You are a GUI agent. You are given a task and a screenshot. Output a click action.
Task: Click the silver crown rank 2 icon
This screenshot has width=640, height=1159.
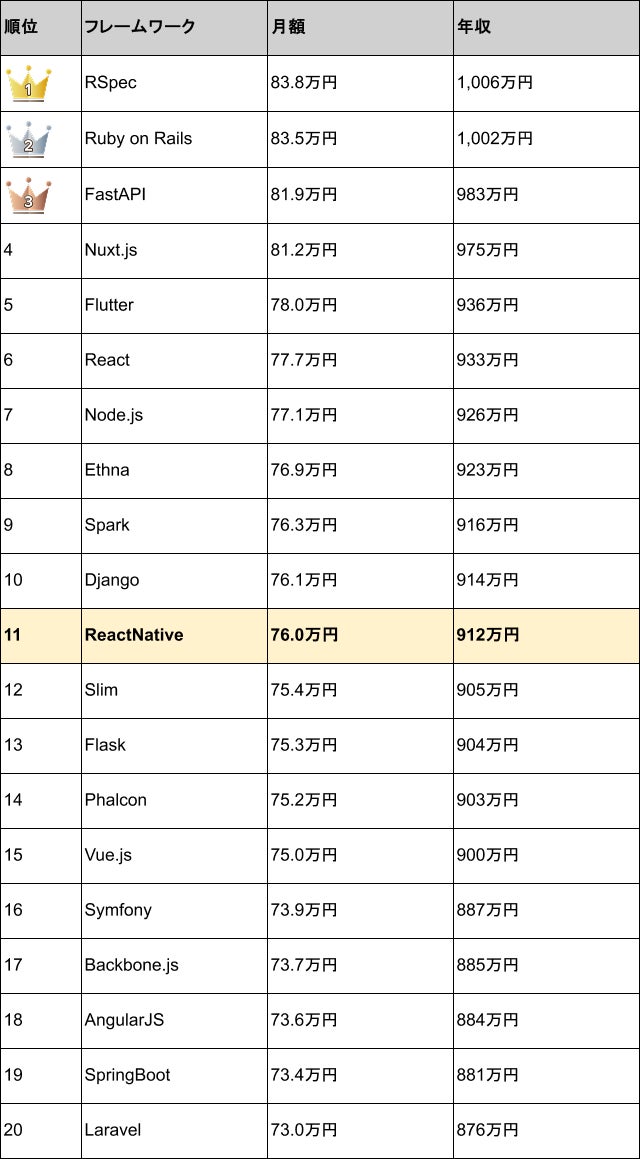[x=28, y=139]
